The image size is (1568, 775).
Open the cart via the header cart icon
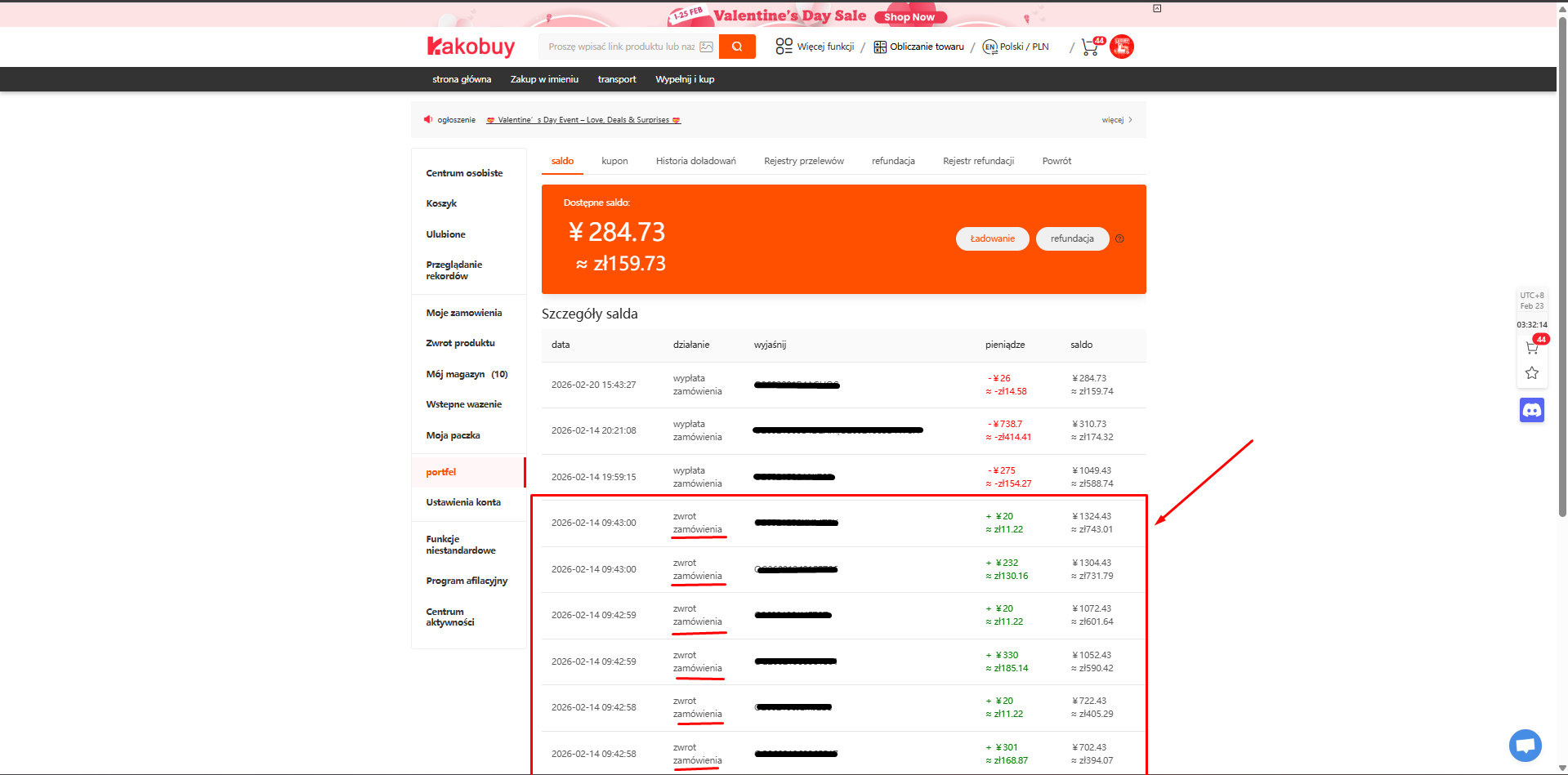1088,47
